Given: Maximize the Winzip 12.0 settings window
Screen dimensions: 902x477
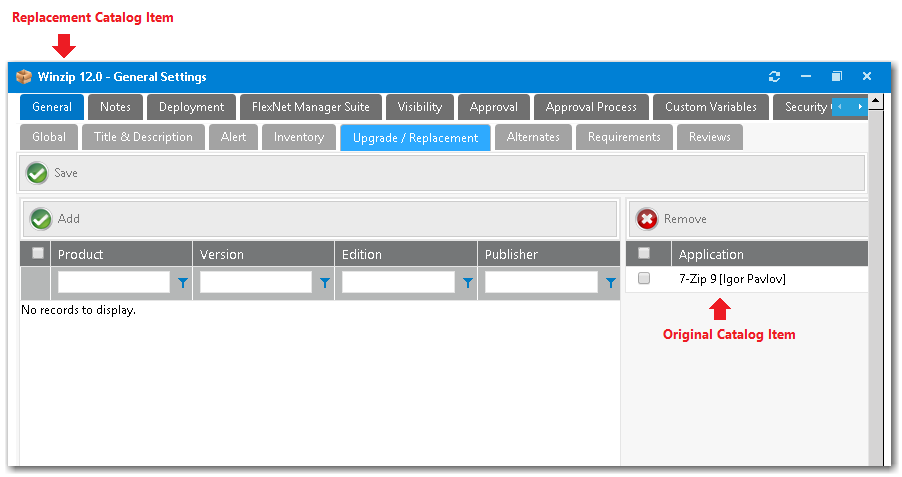Looking at the screenshot, I should click(x=836, y=77).
